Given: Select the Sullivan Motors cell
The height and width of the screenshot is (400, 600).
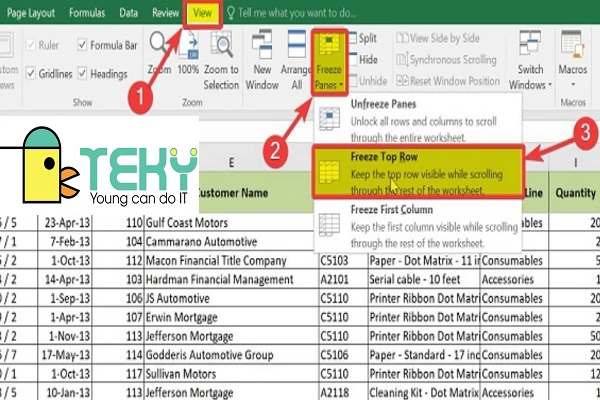Looking at the screenshot, I should point(231,374).
